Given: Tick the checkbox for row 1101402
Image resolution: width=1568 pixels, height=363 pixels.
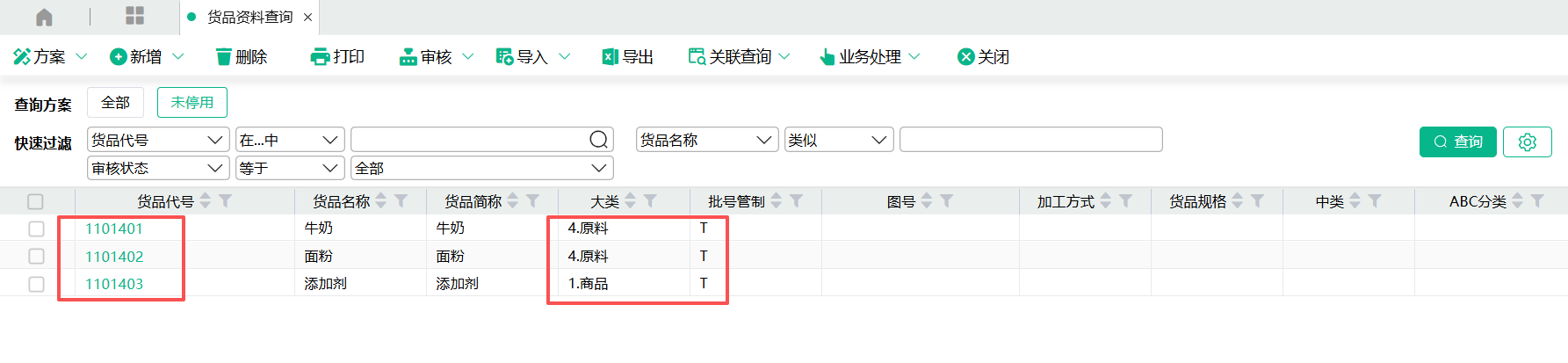Looking at the screenshot, I should (36, 257).
